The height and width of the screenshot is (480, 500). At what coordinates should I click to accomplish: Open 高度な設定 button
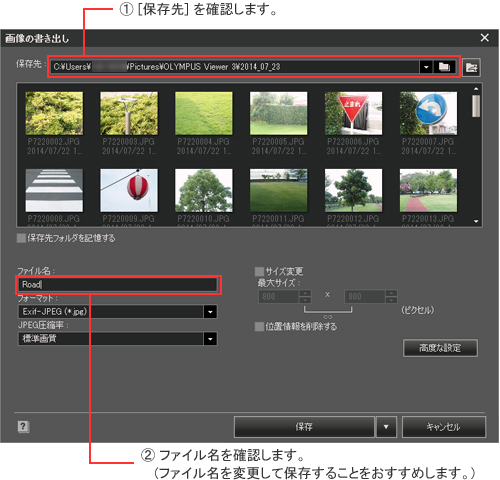pyautogui.click(x=440, y=348)
